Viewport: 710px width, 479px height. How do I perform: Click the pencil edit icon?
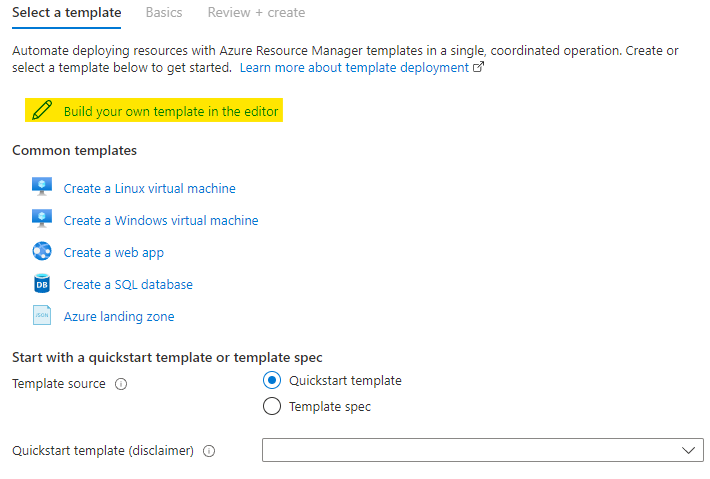point(42,111)
